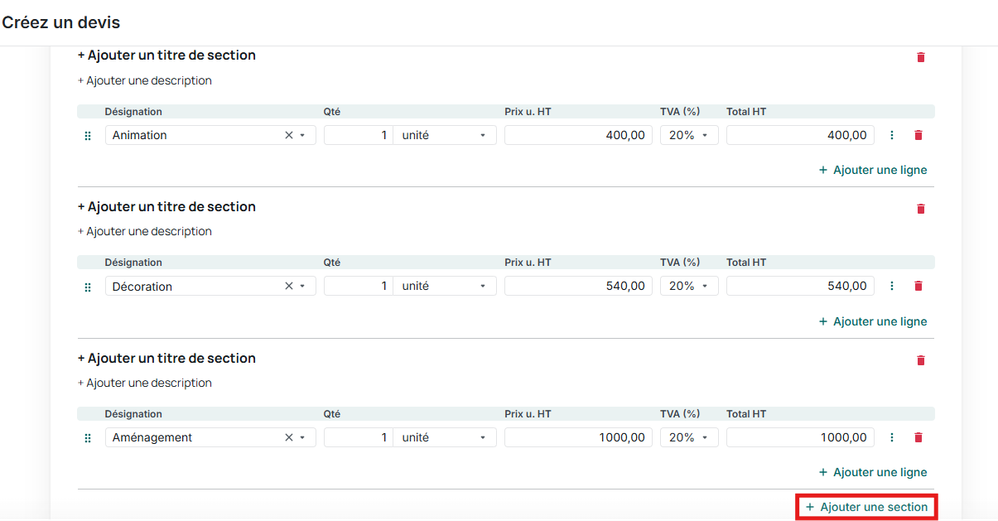The width and height of the screenshot is (998, 521).
Task: Add a description to the Aménagement section
Action: [145, 383]
